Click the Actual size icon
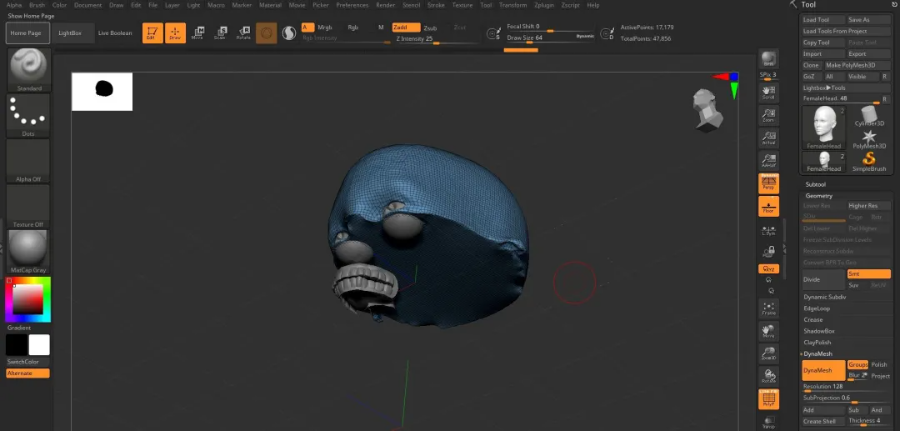 coord(768,138)
